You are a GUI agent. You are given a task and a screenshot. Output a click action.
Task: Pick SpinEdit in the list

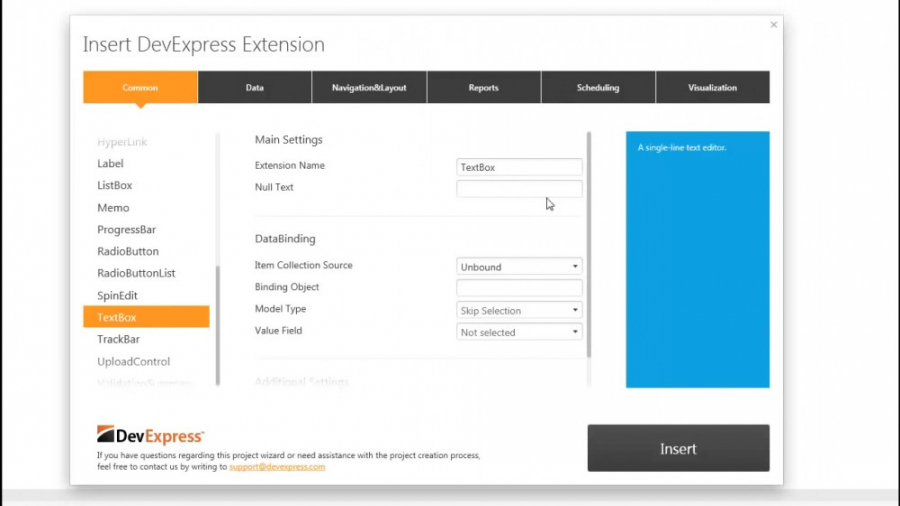tap(117, 295)
